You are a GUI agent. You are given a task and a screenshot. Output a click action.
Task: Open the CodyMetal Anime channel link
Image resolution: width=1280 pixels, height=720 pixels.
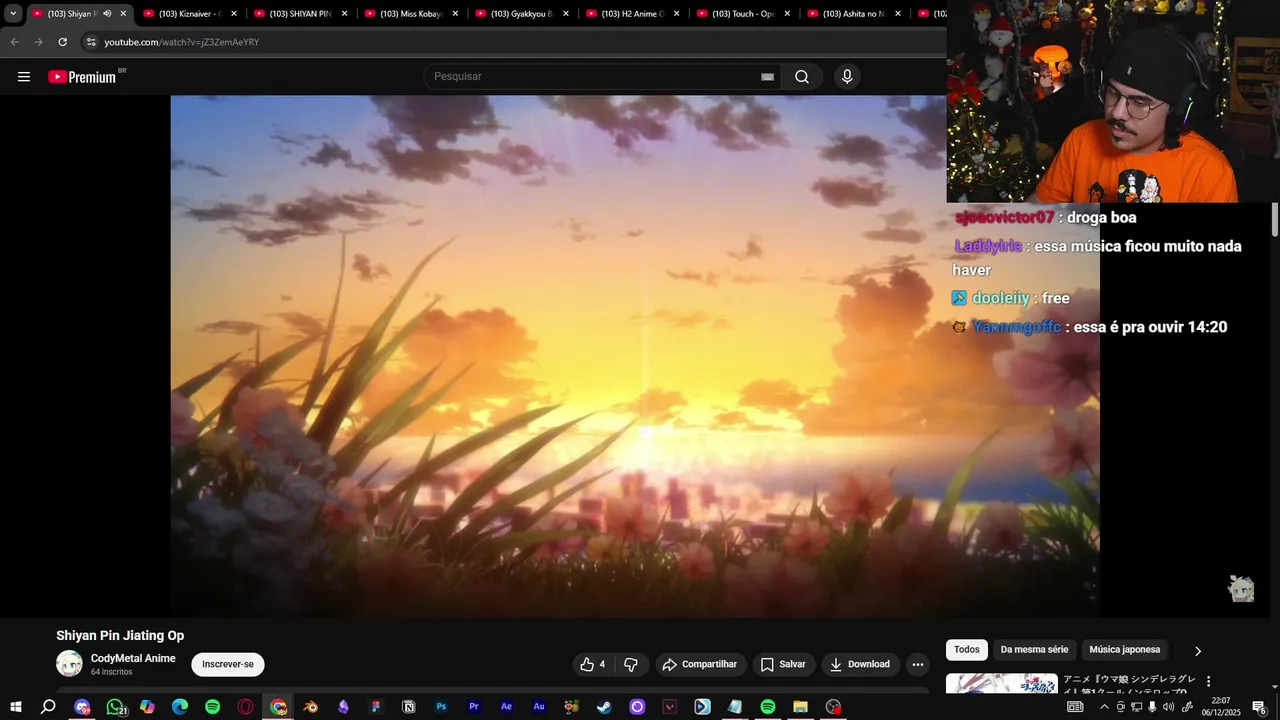pos(133,658)
